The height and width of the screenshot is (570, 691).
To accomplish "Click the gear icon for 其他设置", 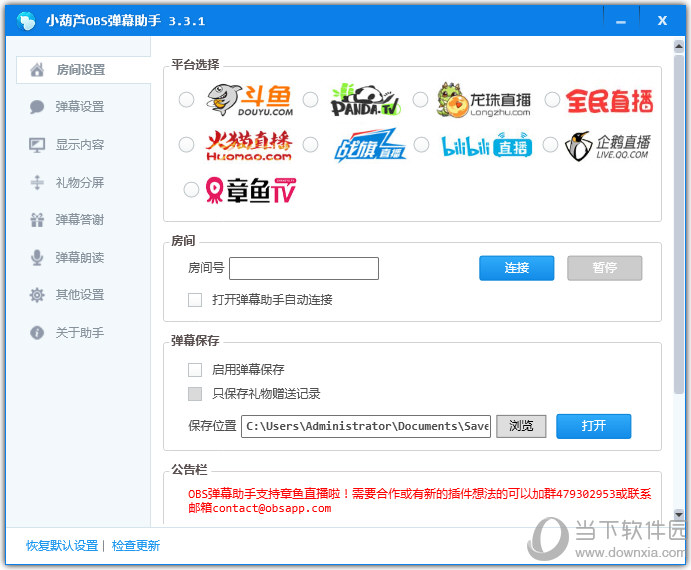I will click(x=37, y=294).
